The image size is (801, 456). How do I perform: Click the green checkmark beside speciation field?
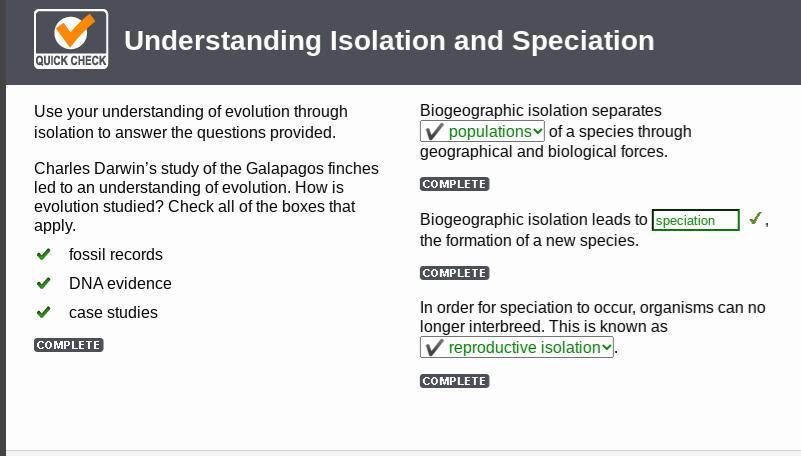(x=755, y=219)
